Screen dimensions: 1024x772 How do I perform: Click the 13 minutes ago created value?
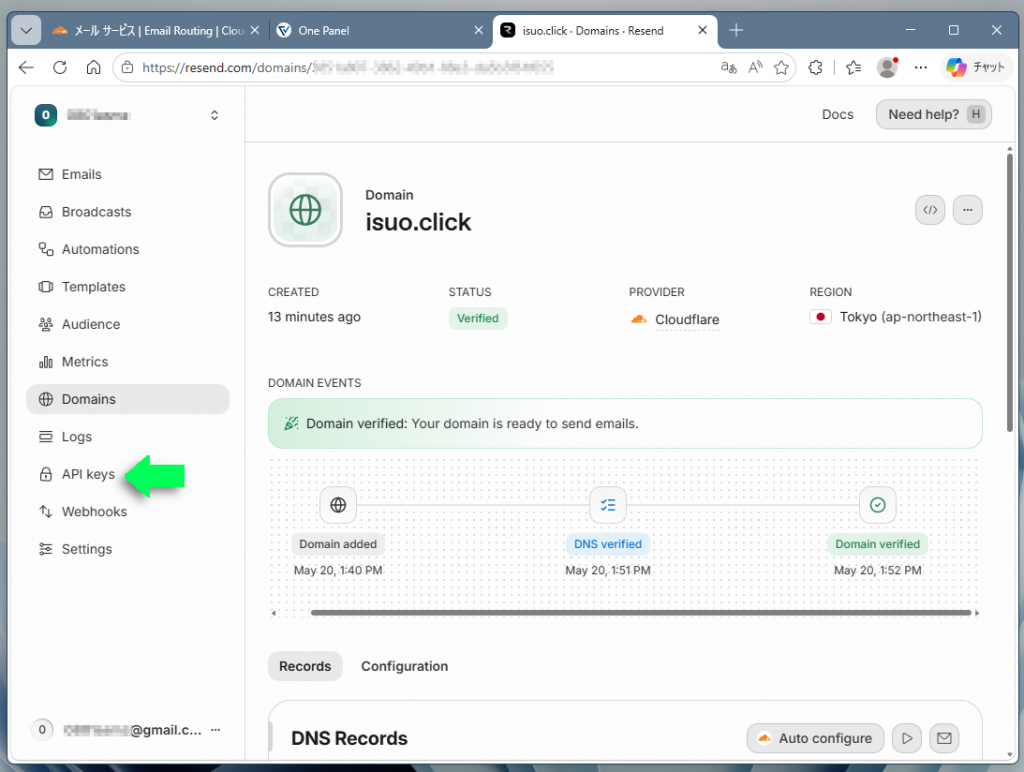[x=314, y=317]
